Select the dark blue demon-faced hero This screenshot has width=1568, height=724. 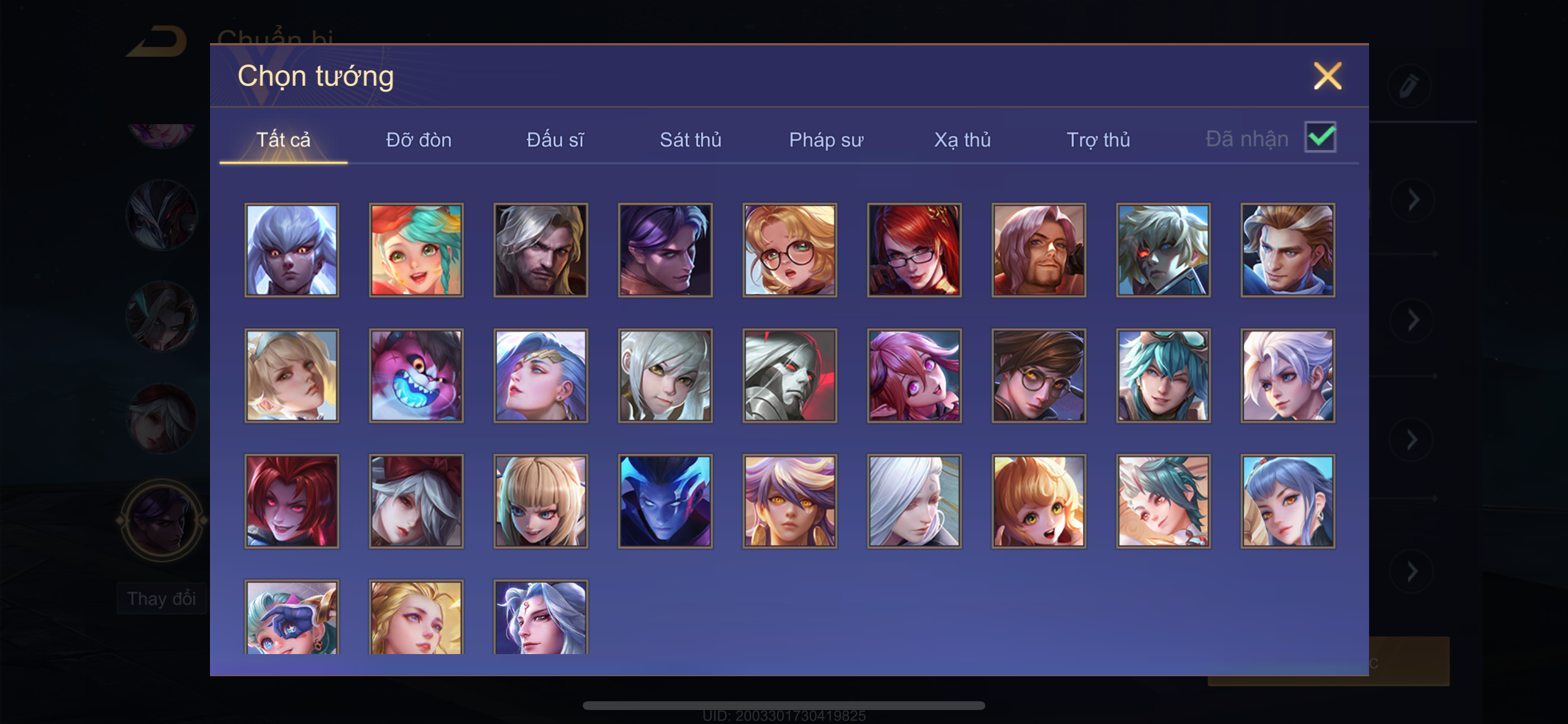666,501
